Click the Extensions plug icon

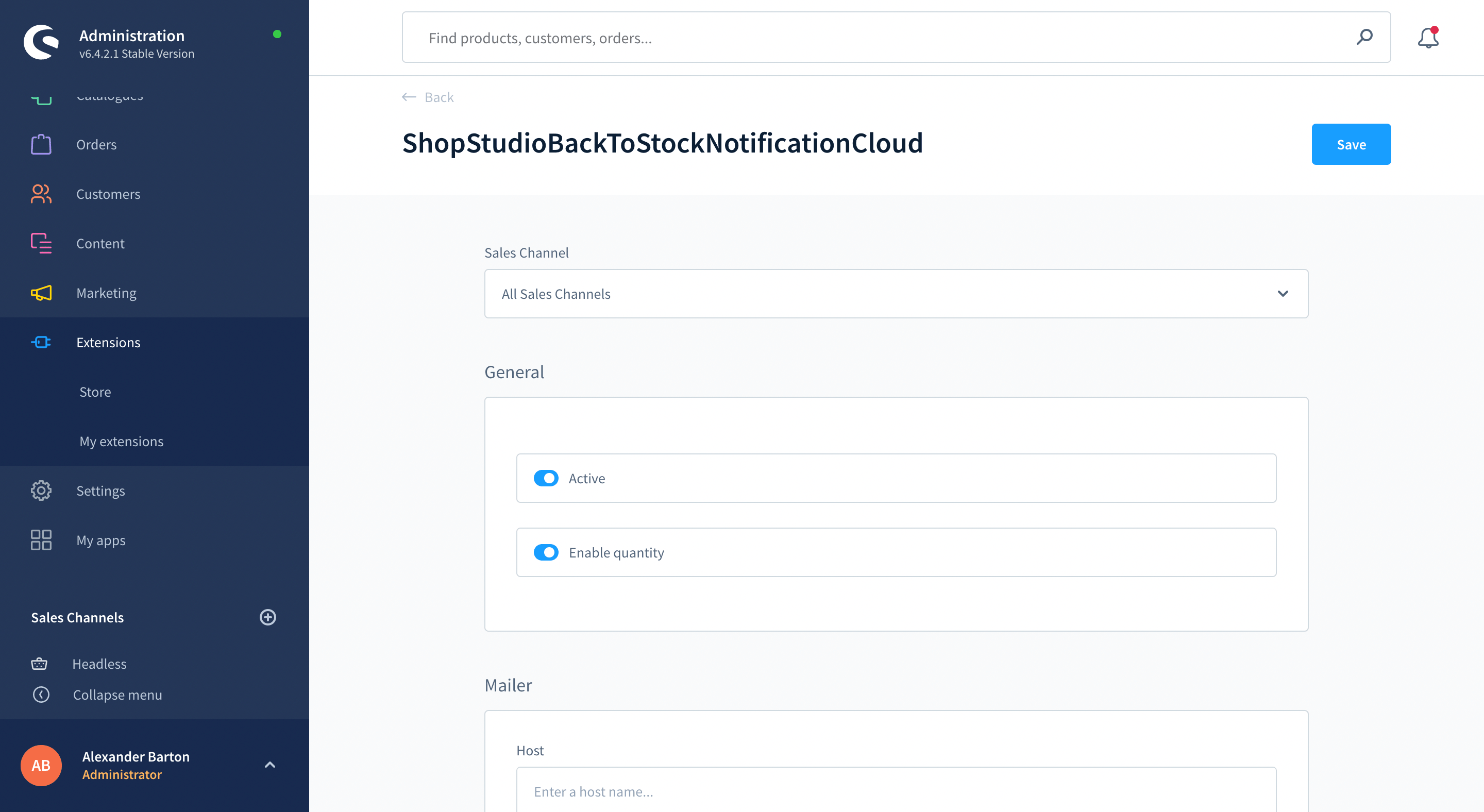pyautogui.click(x=41, y=343)
